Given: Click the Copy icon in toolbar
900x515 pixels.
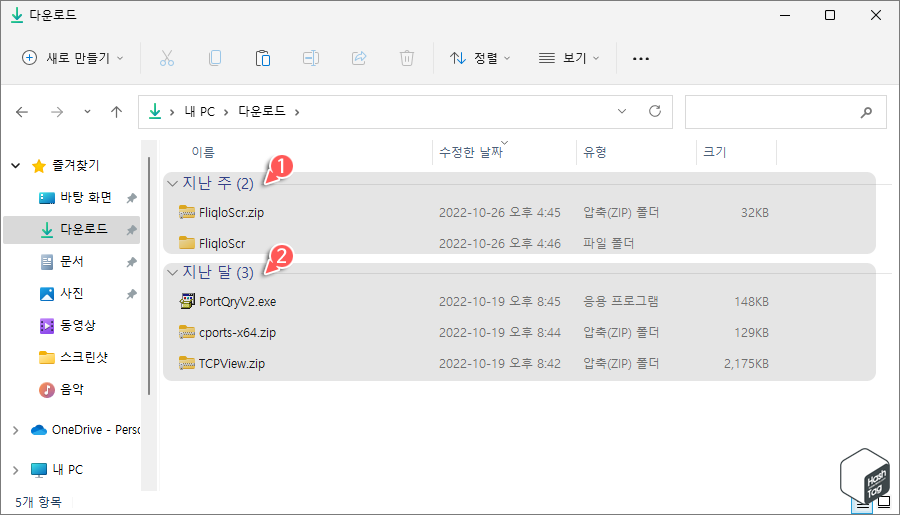Looking at the screenshot, I should [x=215, y=58].
